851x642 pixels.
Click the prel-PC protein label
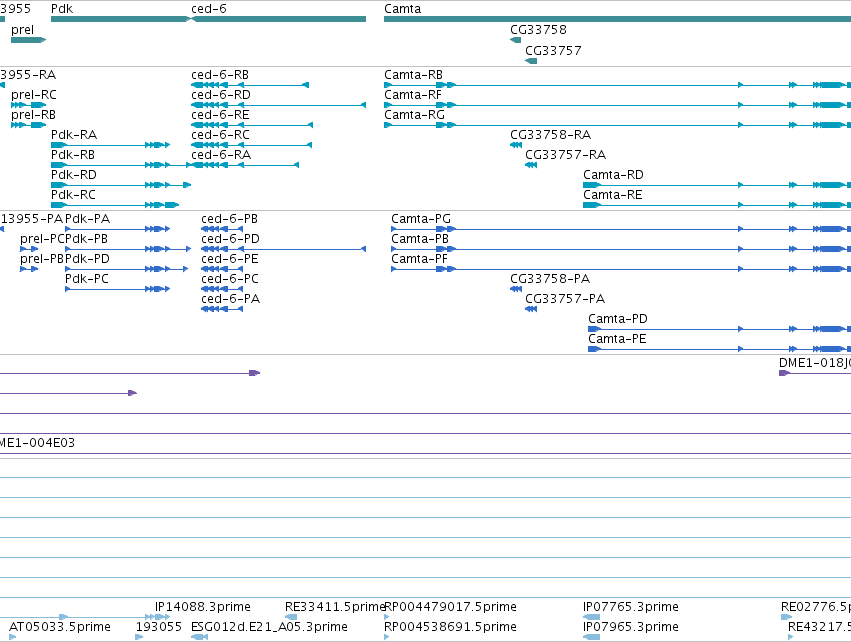point(42,239)
